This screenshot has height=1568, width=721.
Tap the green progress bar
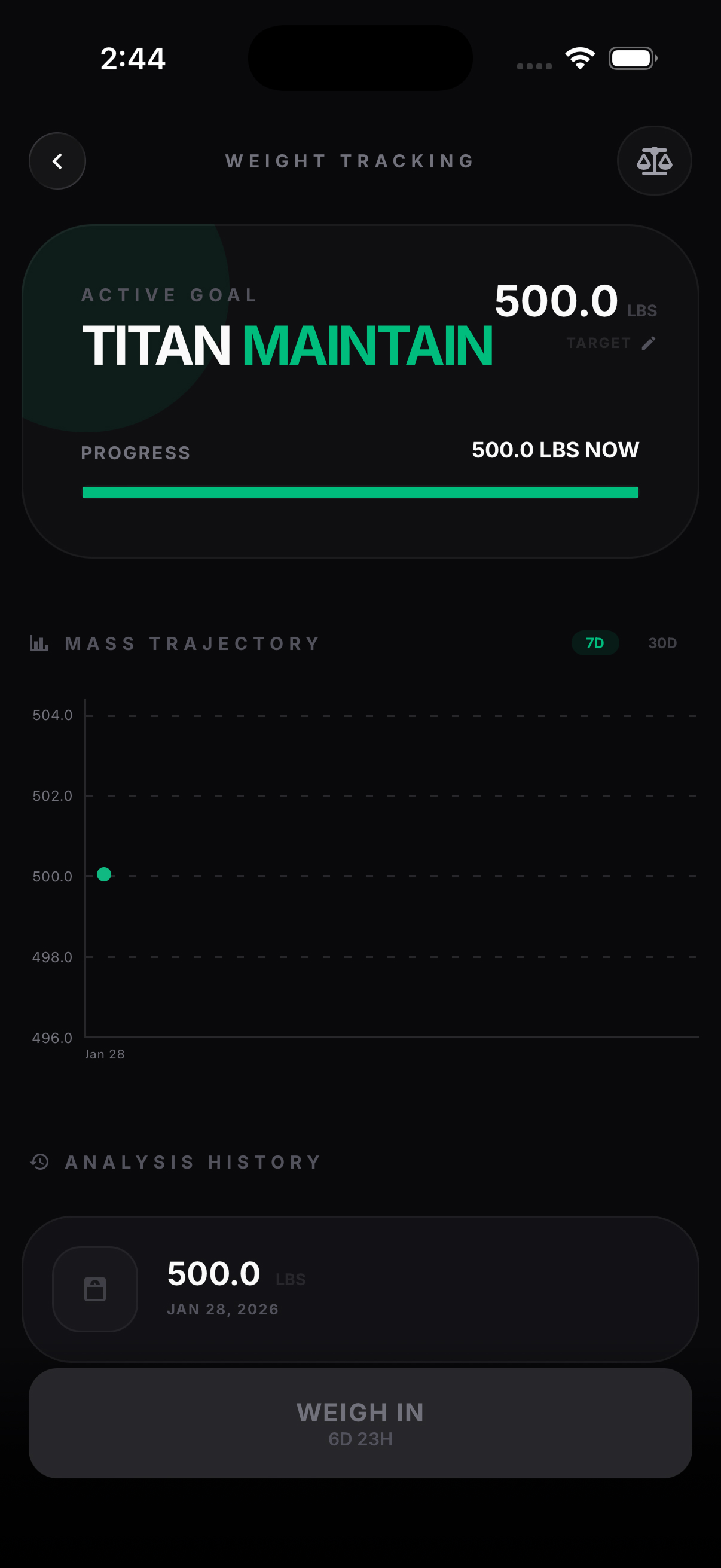click(x=360, y=492)
